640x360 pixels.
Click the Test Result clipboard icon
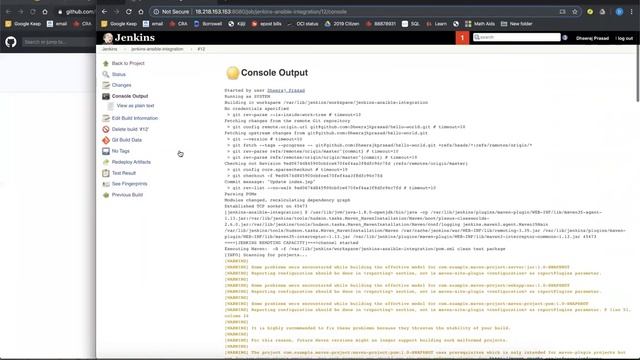106,173
